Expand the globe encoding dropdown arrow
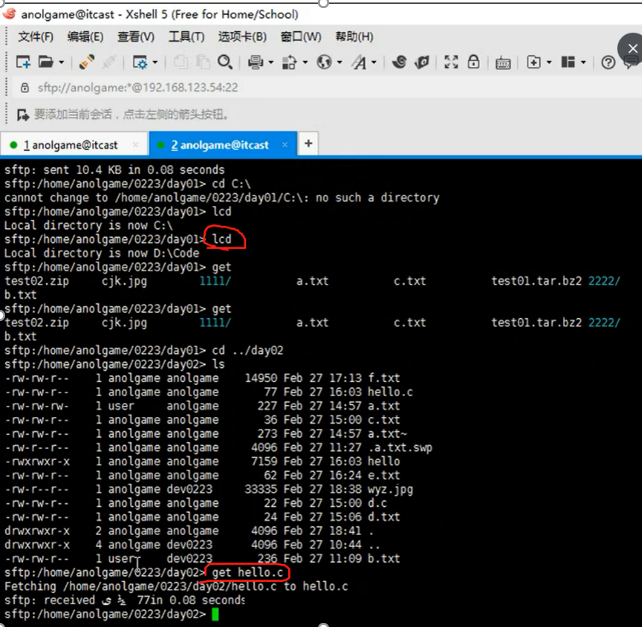Image resolution: width=642 pixels, height=627 pixels. coord(339,62)
